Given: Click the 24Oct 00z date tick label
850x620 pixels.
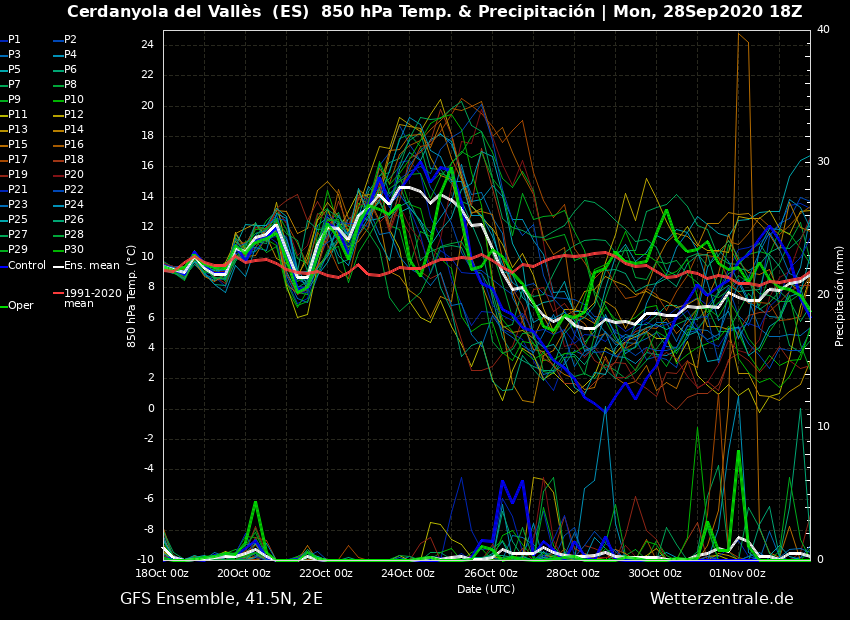Looking at the screenshot, I should [409, 574].
